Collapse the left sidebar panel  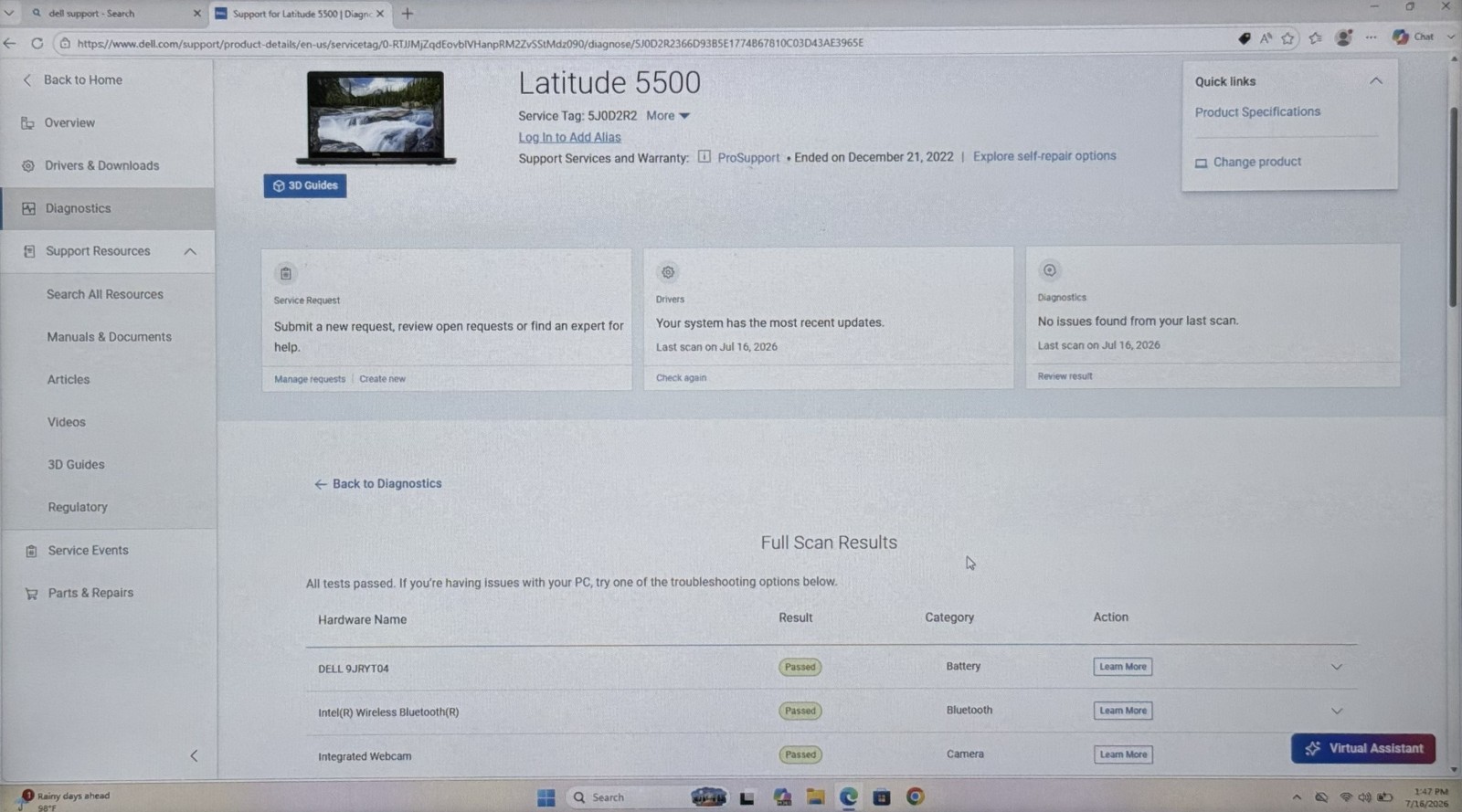pyautogui.click(x=194, y=755)
